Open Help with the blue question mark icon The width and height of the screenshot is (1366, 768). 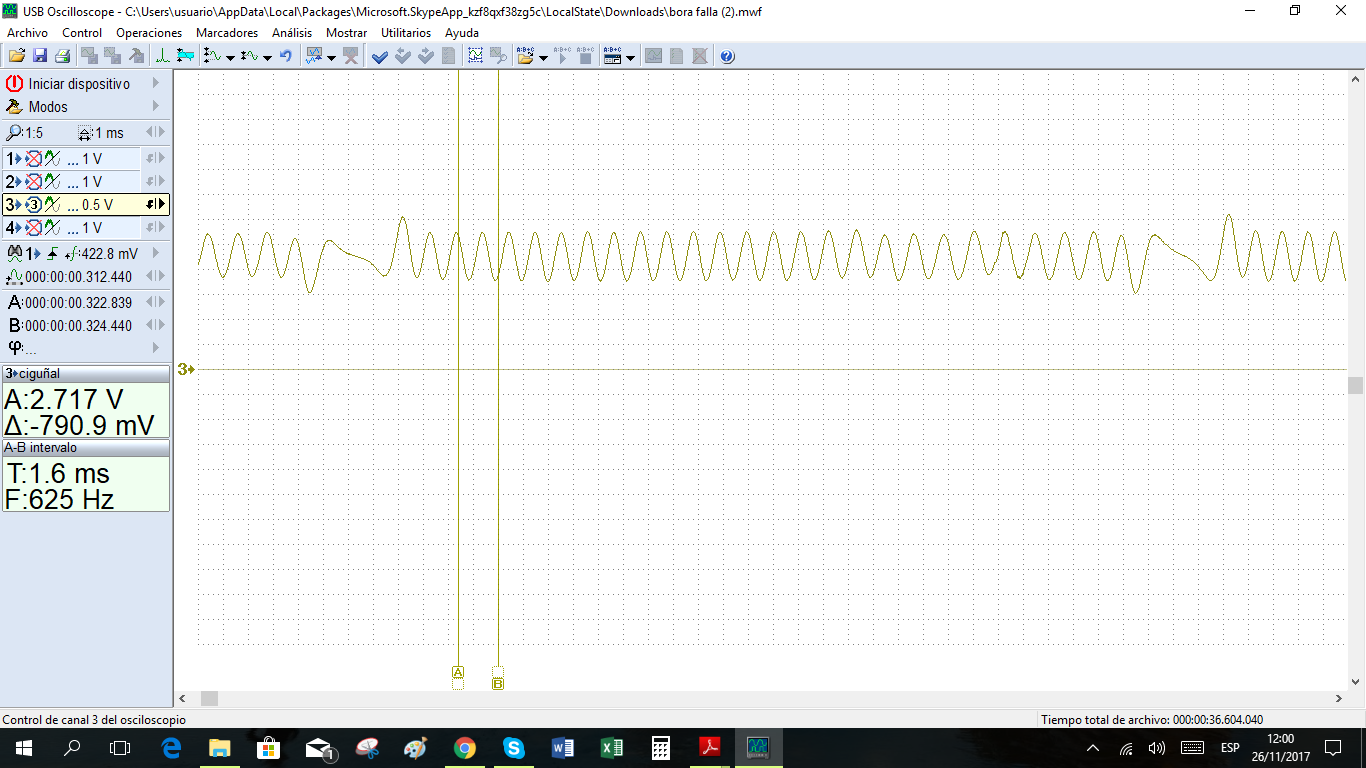[727, 56]
